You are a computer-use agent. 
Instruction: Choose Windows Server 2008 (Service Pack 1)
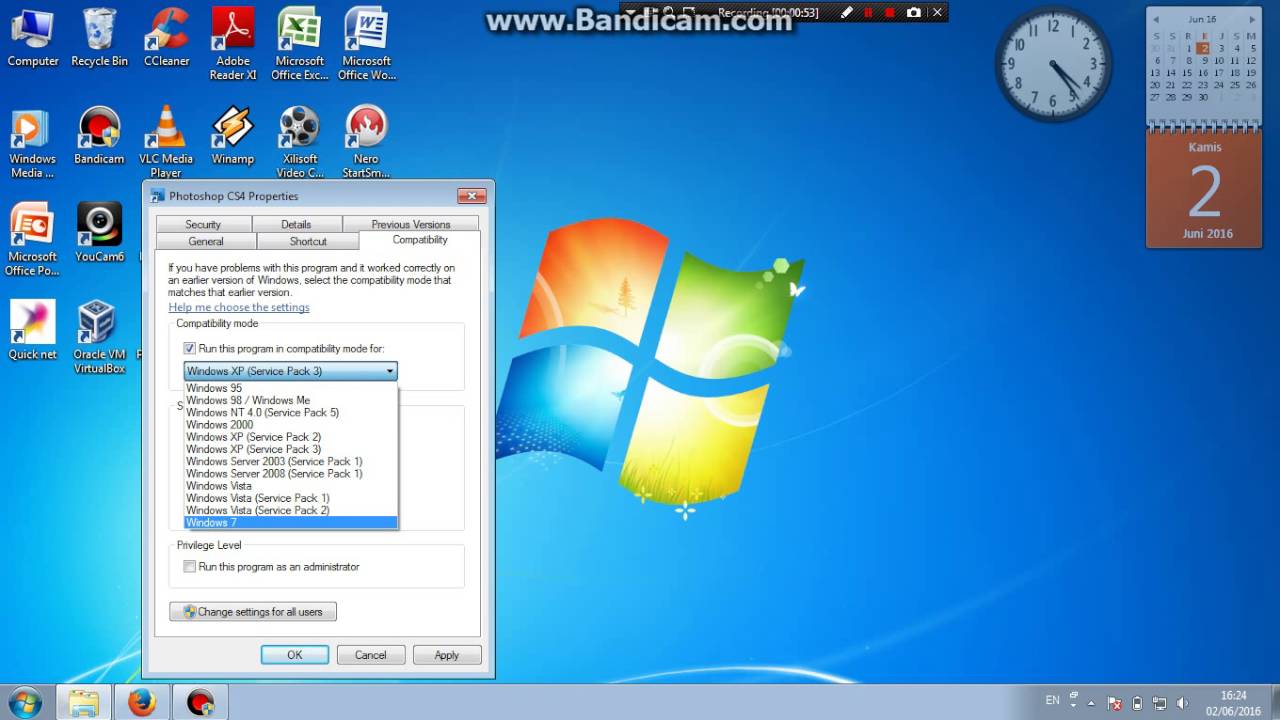tap(291, 473)
